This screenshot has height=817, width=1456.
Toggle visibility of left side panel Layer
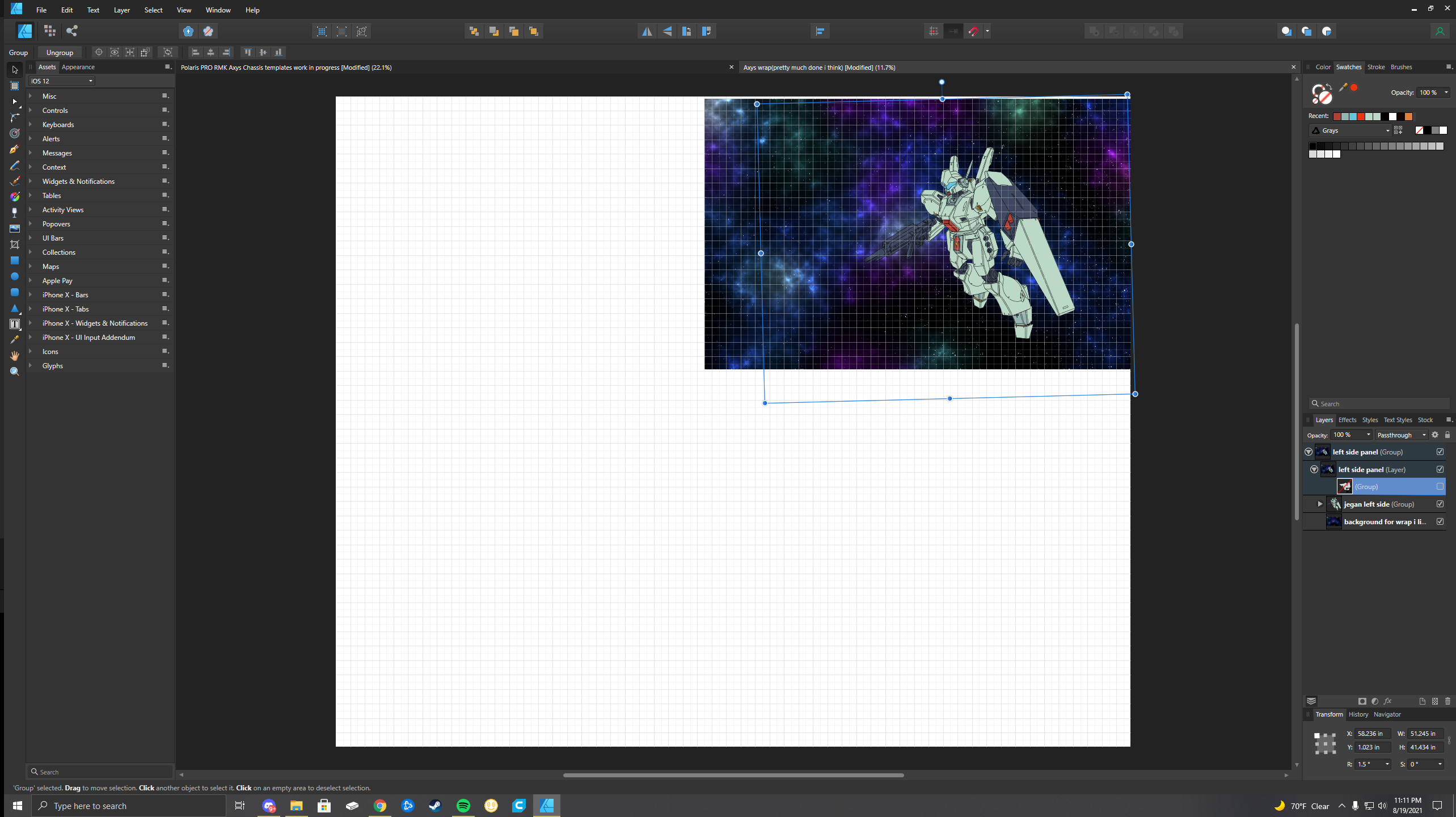(1440, 469)
